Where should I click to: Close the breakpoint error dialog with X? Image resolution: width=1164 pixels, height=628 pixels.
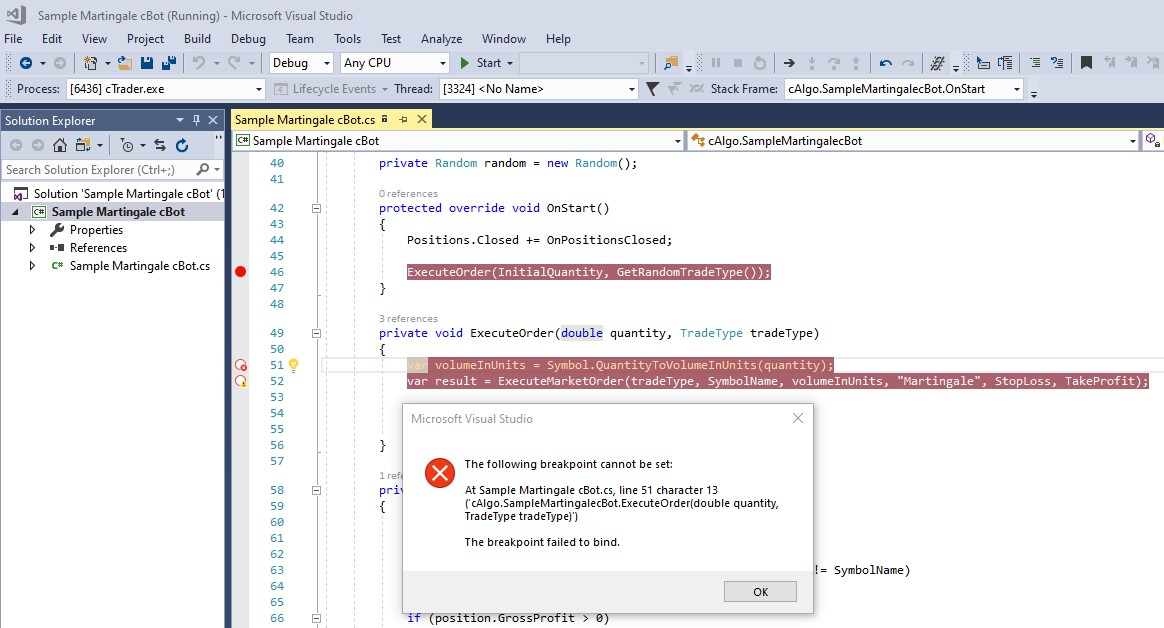[797, 419]
